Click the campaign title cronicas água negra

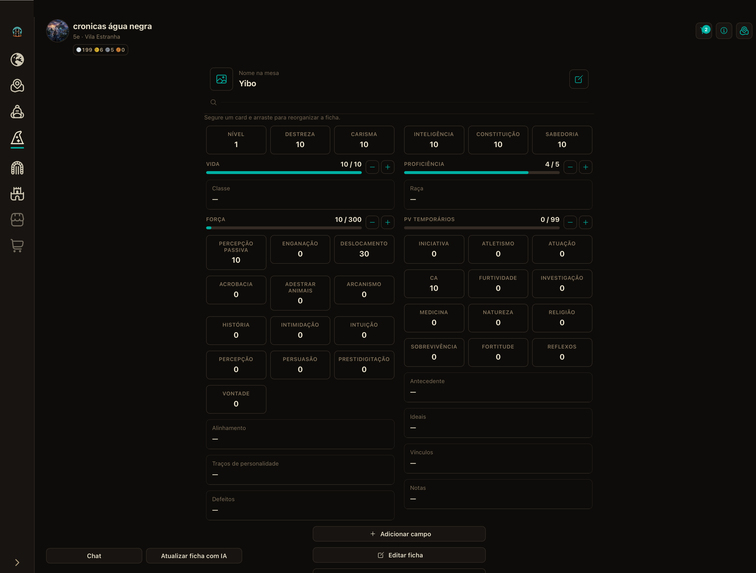click(112, 27)
